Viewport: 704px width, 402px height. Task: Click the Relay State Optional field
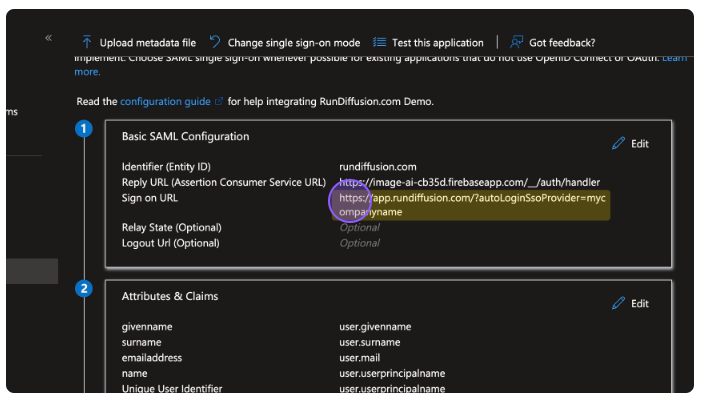[x=359, y=228]
